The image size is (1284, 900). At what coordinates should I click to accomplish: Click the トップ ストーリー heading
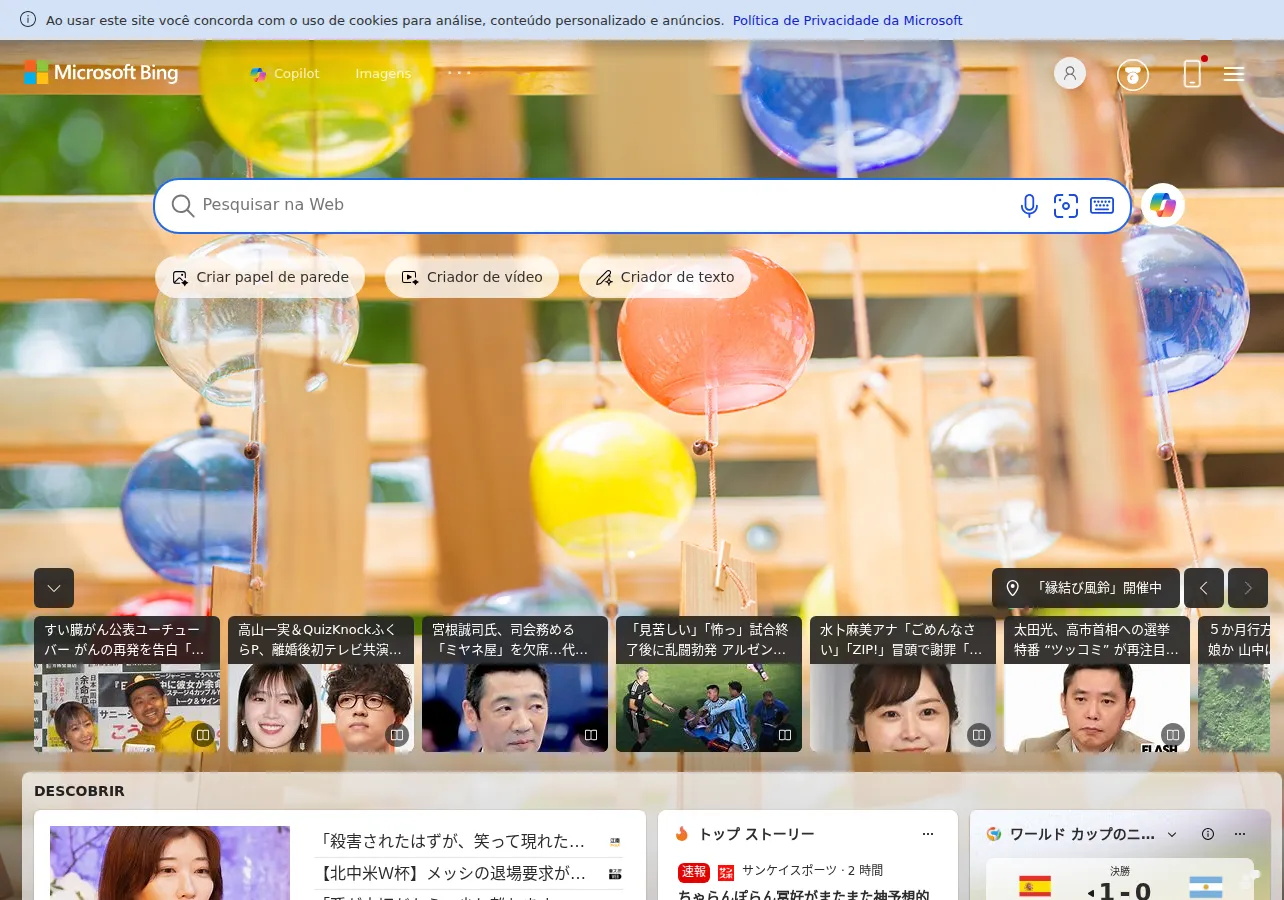[x=756, y=834]
